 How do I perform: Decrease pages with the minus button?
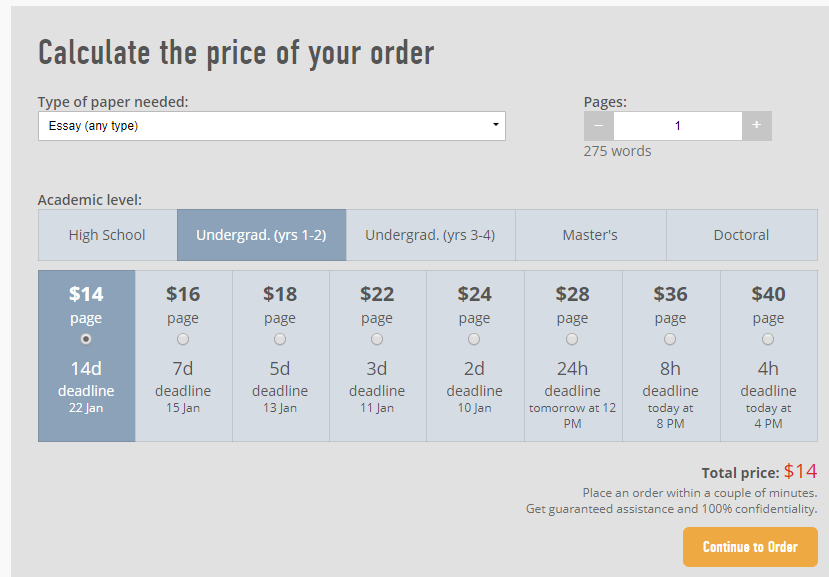click(598, 126)
